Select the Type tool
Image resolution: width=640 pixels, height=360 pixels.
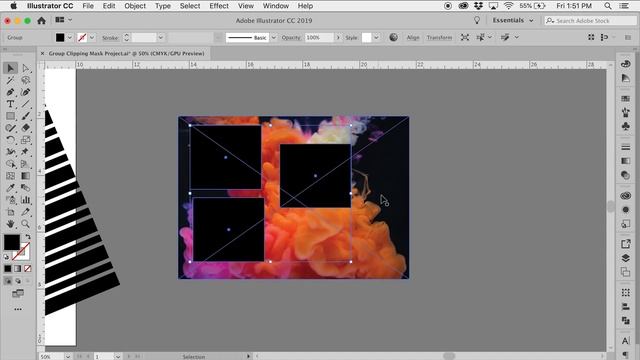[11, 104]
